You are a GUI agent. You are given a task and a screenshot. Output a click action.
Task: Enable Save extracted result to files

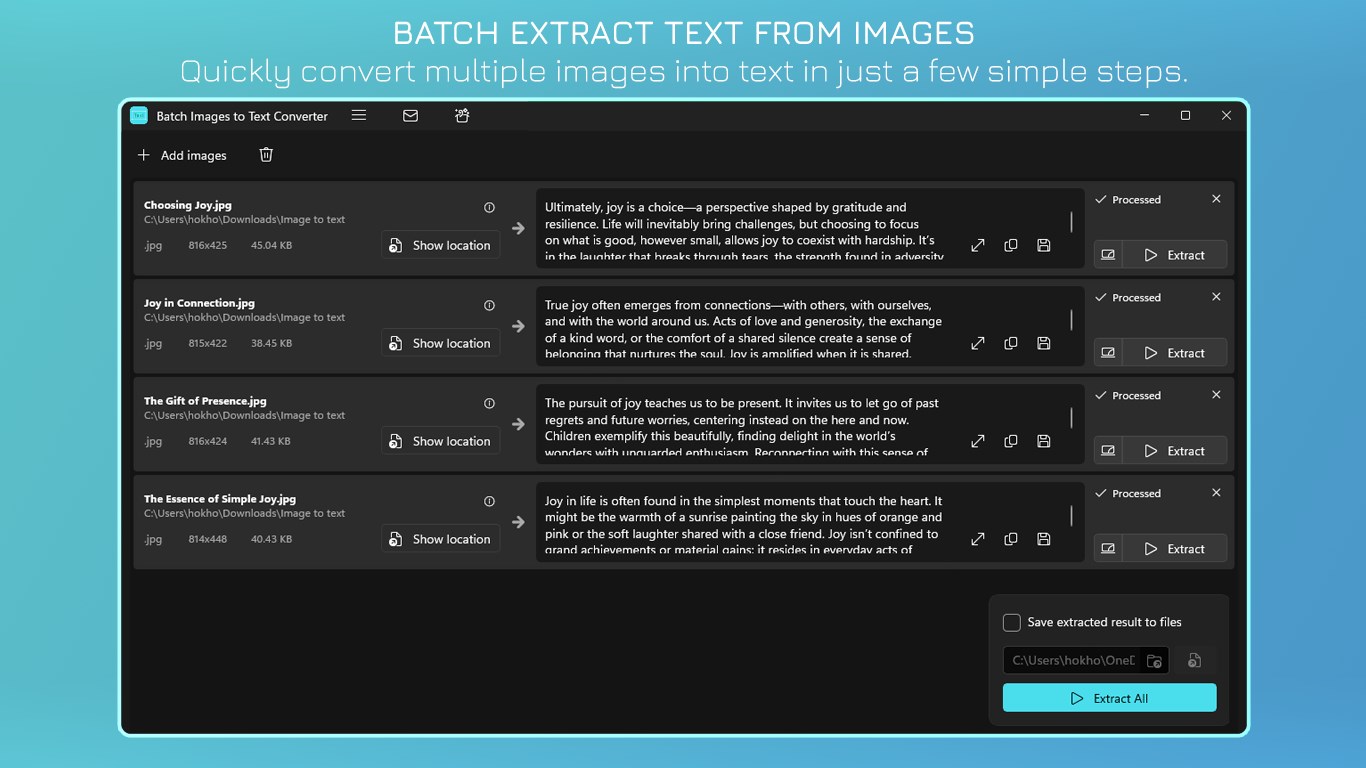[x=1012, y=622]
